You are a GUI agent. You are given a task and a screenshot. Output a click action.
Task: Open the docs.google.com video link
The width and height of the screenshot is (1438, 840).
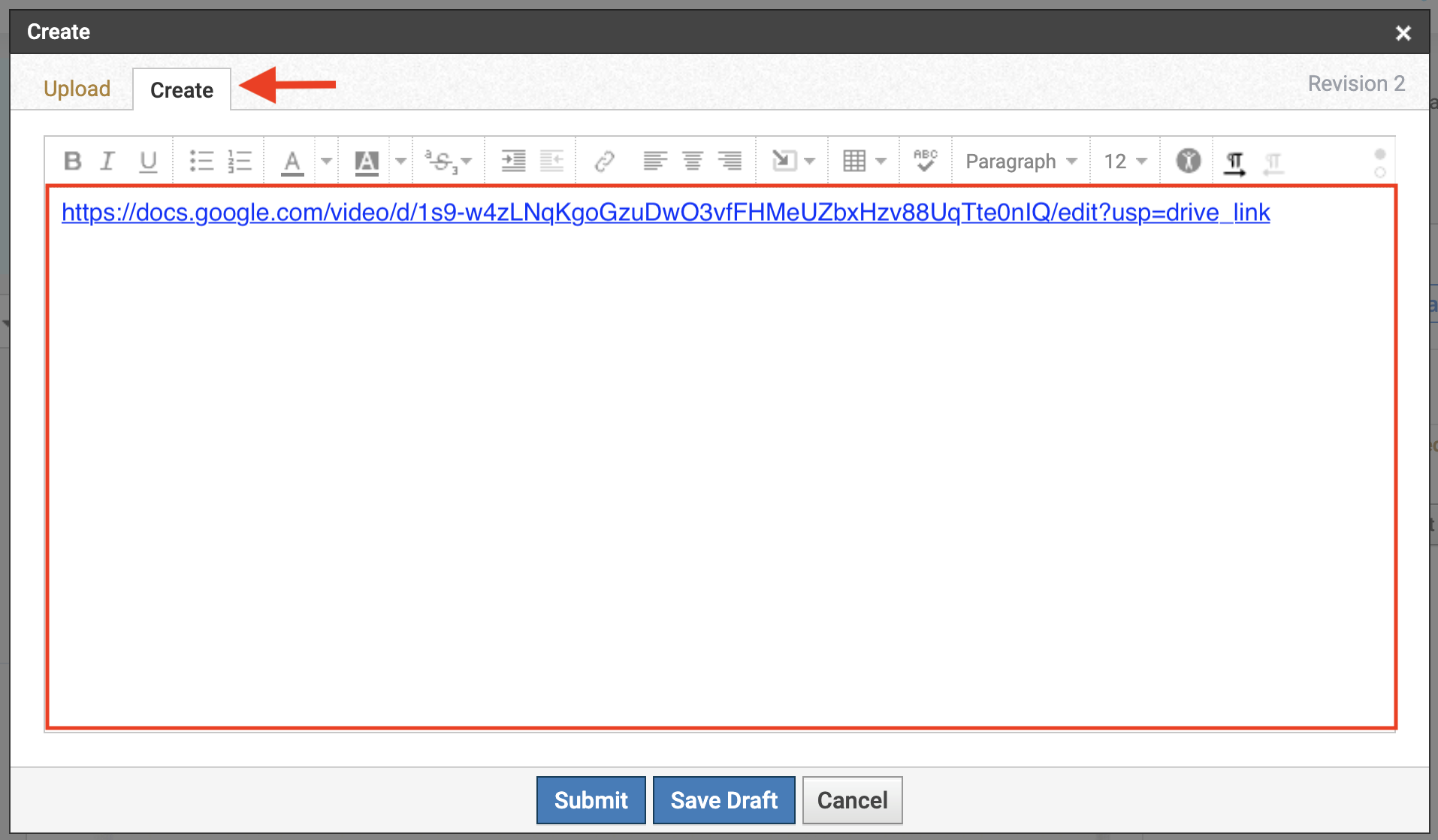[666, 213]
